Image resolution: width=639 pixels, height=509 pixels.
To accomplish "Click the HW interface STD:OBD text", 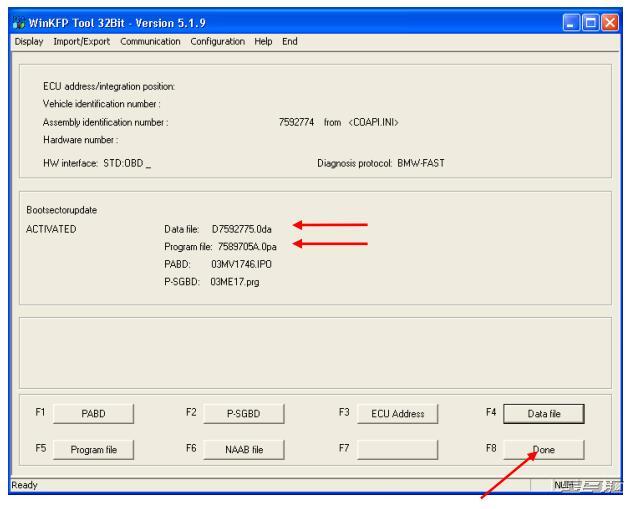I will pos(97,163).
